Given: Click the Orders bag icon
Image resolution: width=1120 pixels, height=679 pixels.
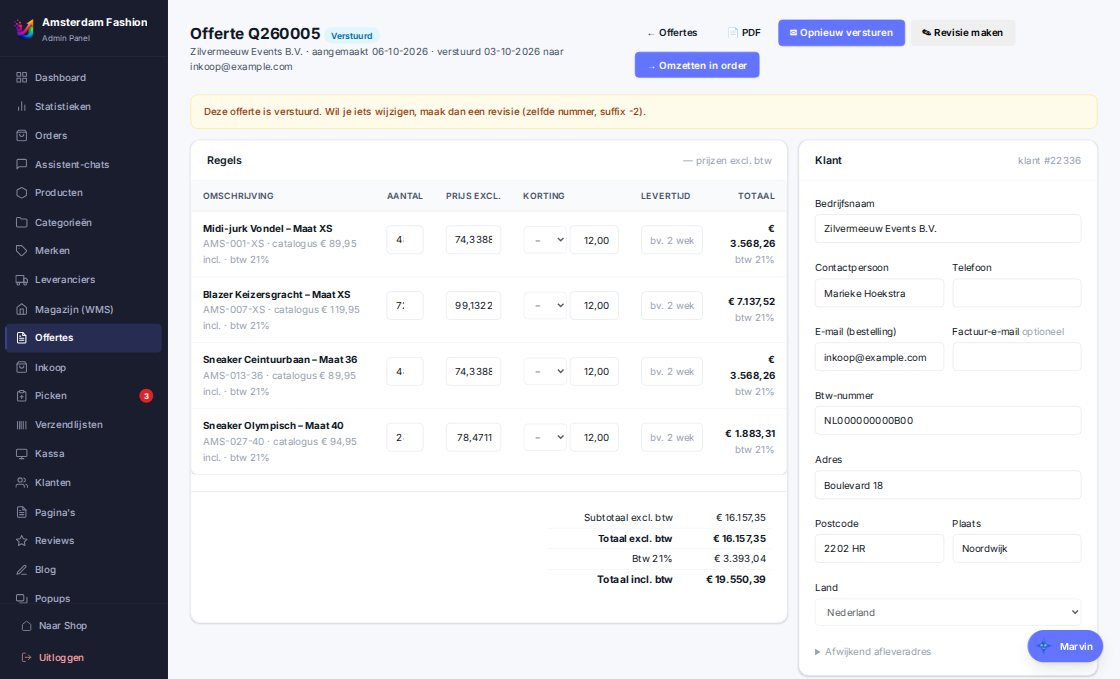Looking at the screenshot, I should (x=21, y=136).
